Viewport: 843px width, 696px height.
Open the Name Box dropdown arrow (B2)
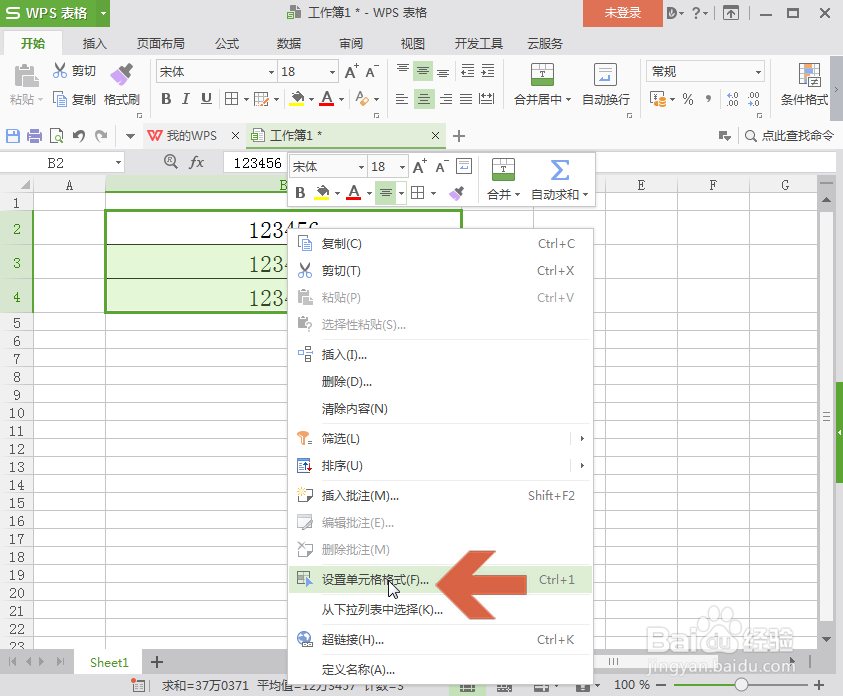click(118, 162)
